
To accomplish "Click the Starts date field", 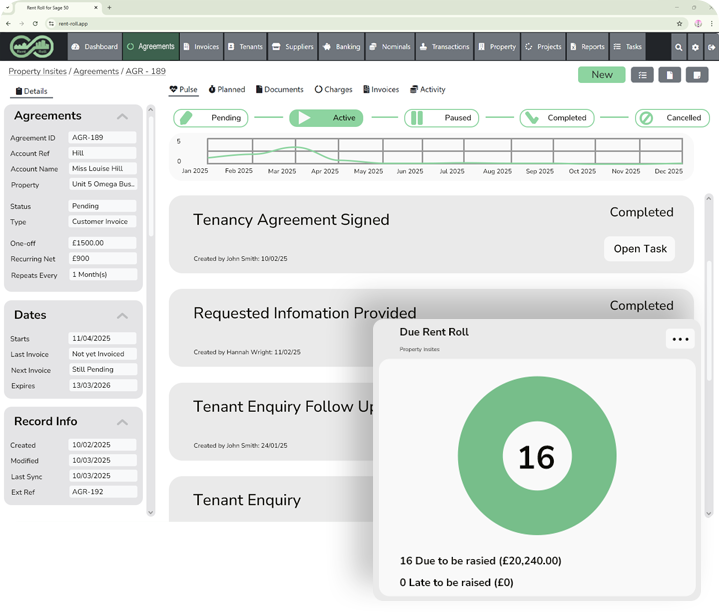I will coord(102,338).
